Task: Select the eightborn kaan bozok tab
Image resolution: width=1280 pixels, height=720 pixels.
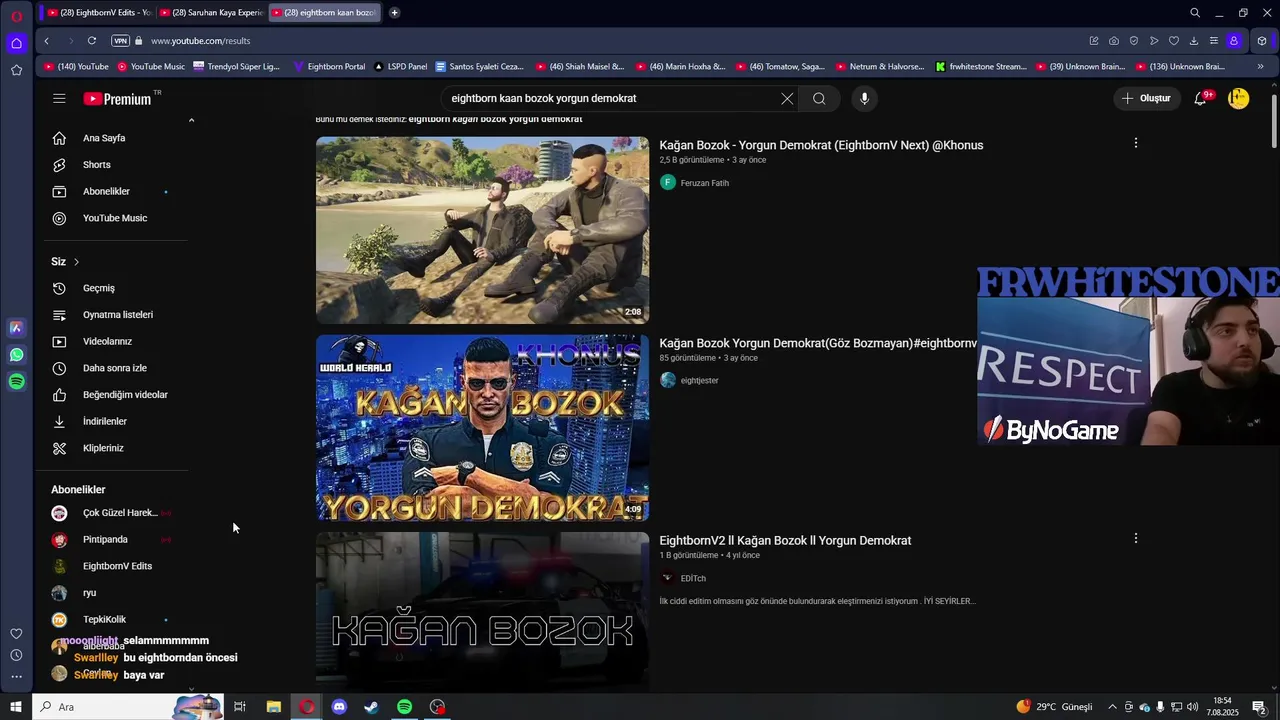Action: coord(324,13)
